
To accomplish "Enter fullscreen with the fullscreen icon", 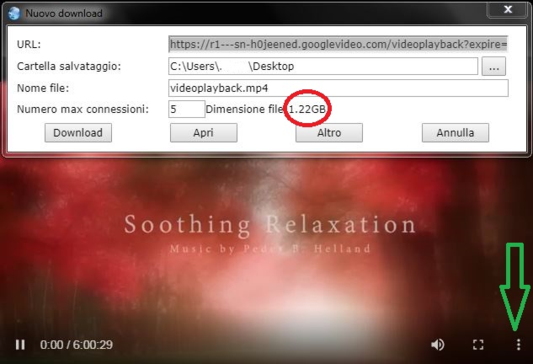I will click(x=478, y=345).
